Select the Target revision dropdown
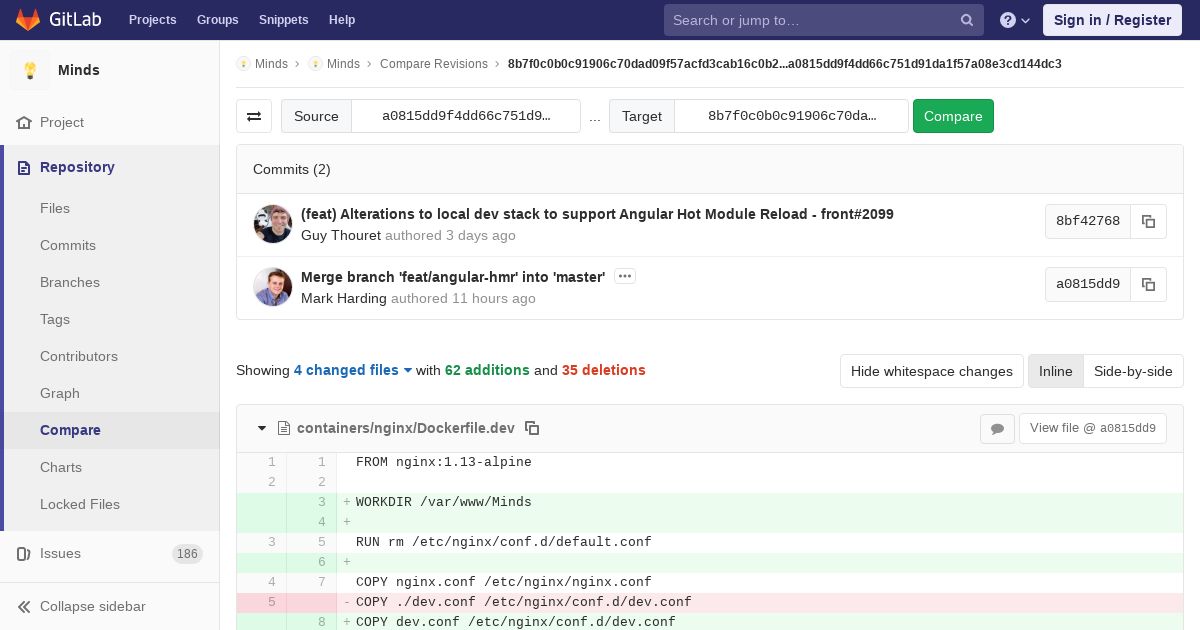This screenshot has height=630, width=1200. tap(792, 116)
